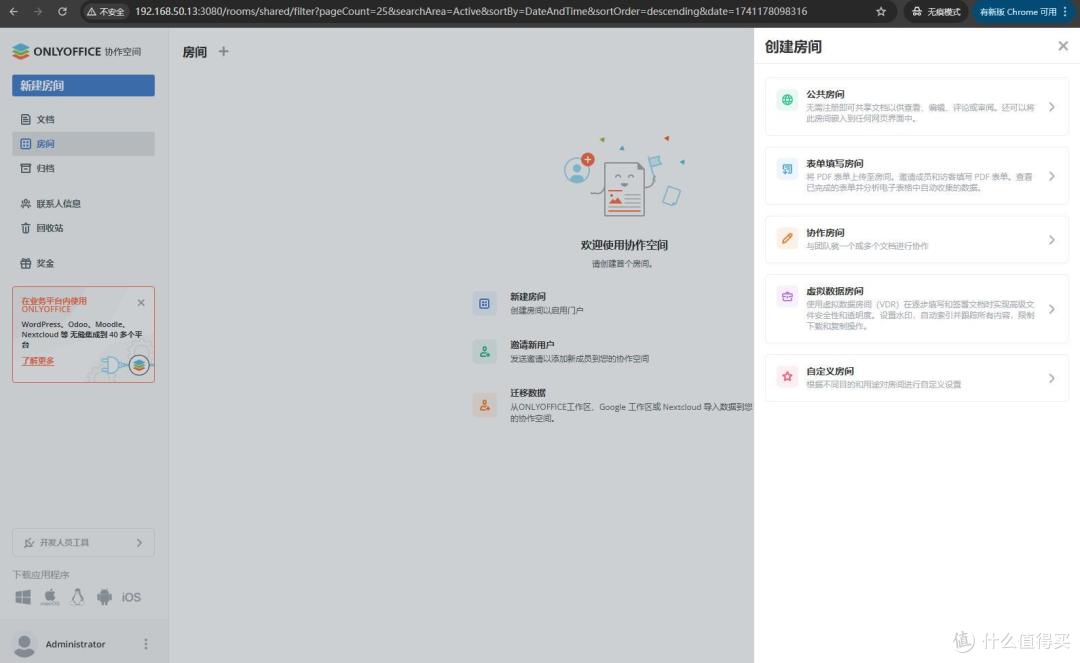This screenshot has width=1080, height=663.
Task: Open 回收站 in the left sidebar
Action: (49, 228)
